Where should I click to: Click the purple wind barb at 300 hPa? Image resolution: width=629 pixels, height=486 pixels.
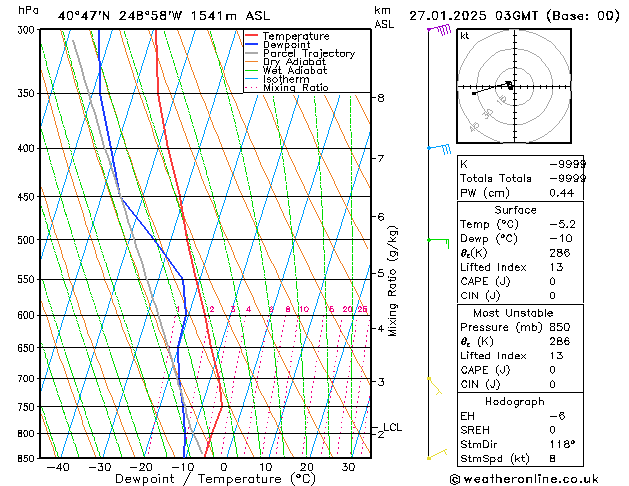click(x=438, y=31)
